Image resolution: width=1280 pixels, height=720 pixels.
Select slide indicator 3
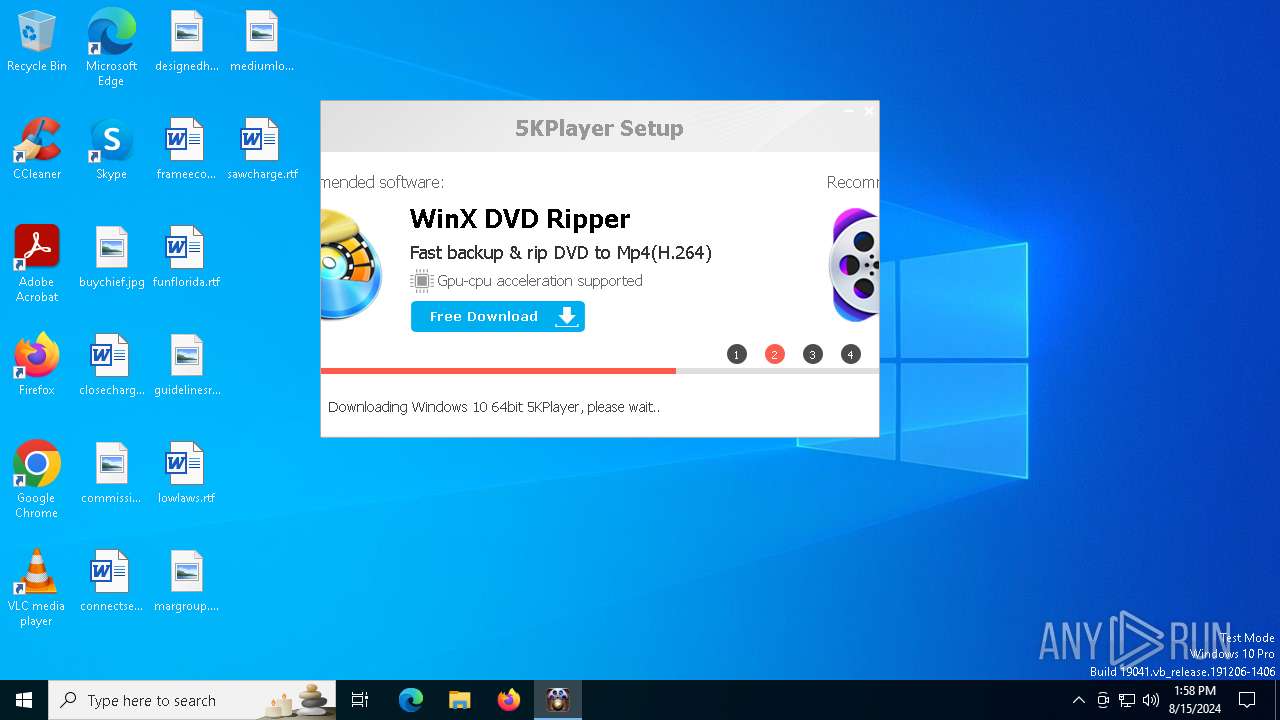tap(812, 354)
